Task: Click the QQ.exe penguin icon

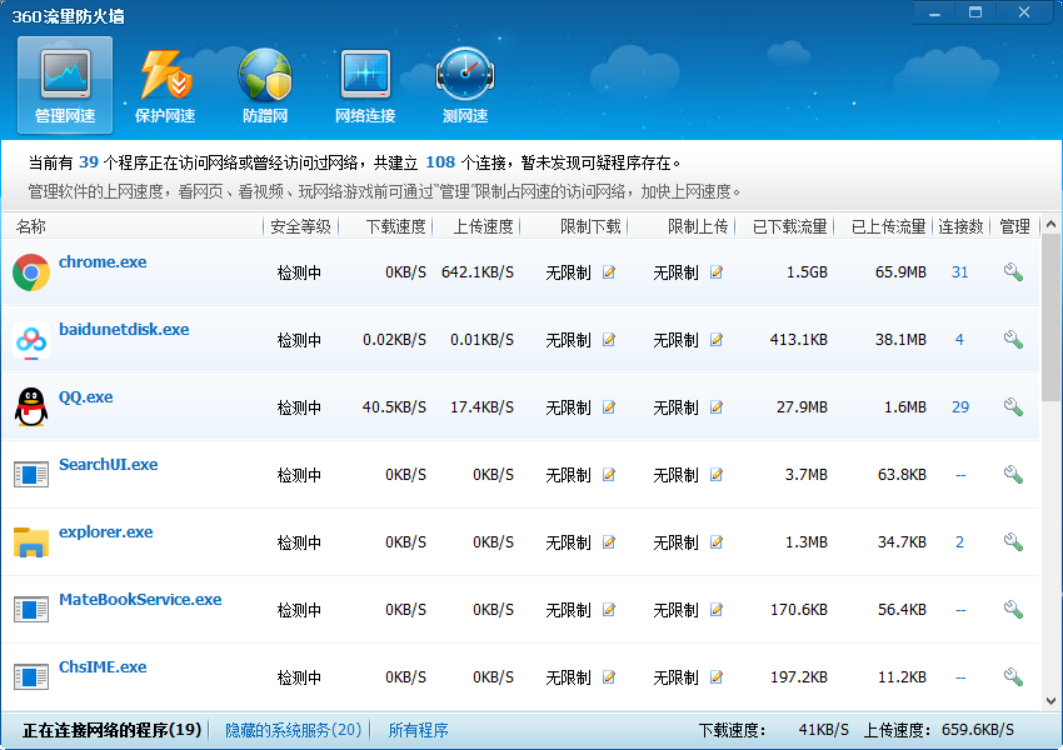Action: coord(31,407)
